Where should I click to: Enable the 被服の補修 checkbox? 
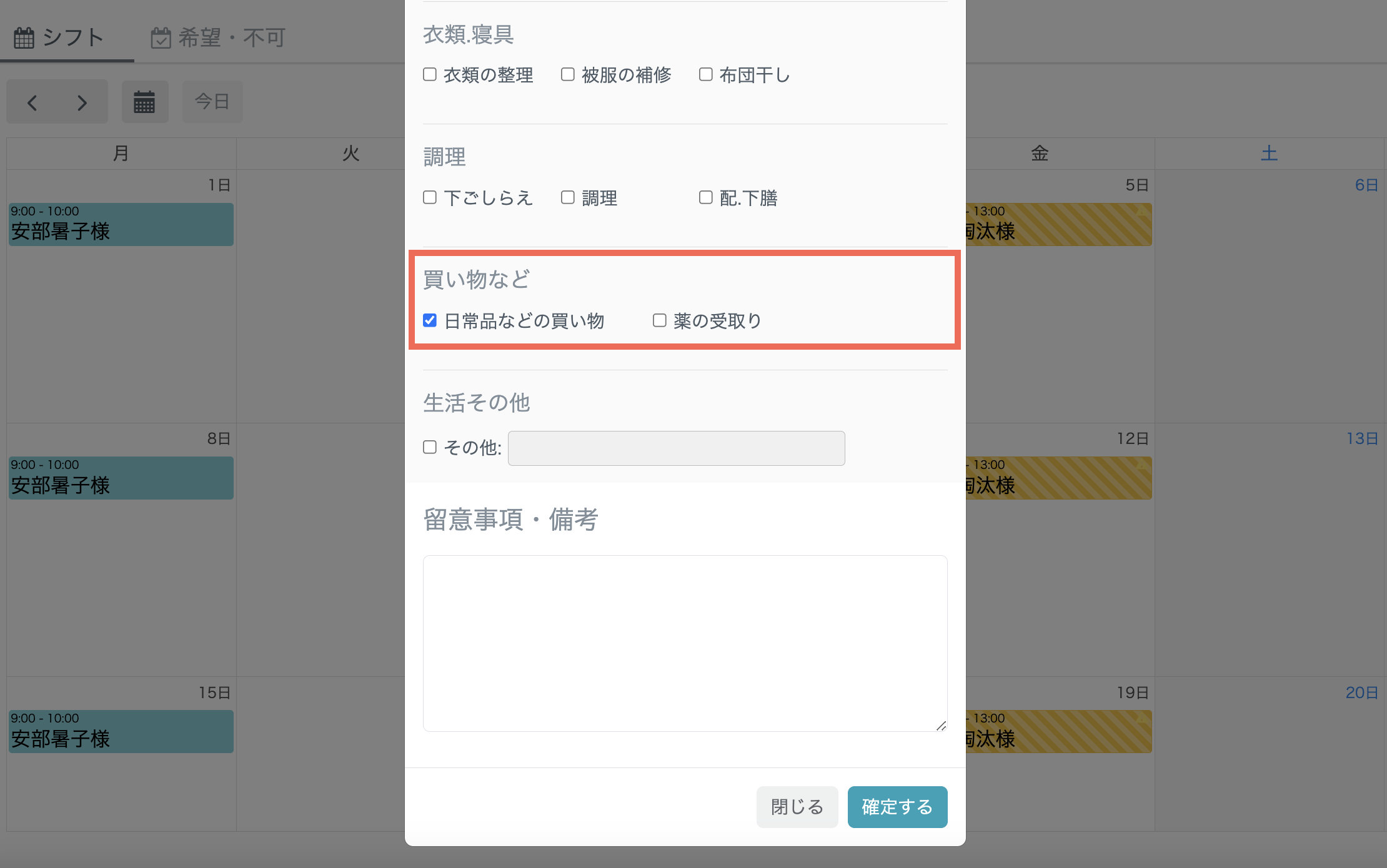[568, 75]
